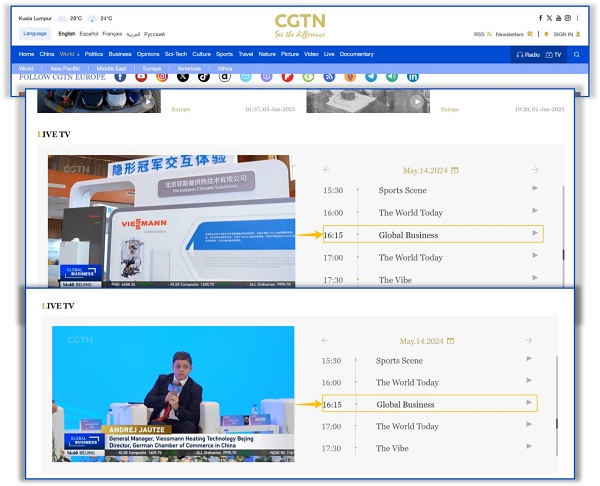
Task: Open the May.14.2024 date picker in the lower schedule
Action: click(427, 341)
